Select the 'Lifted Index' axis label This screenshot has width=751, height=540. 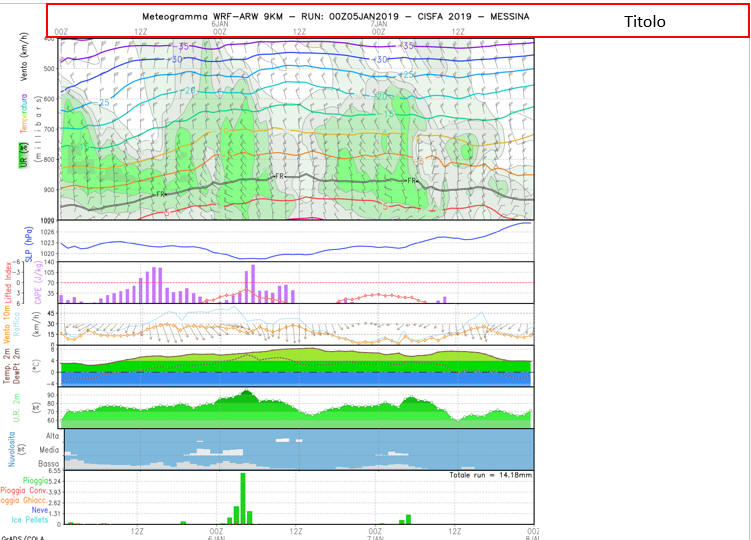point(8,283)
